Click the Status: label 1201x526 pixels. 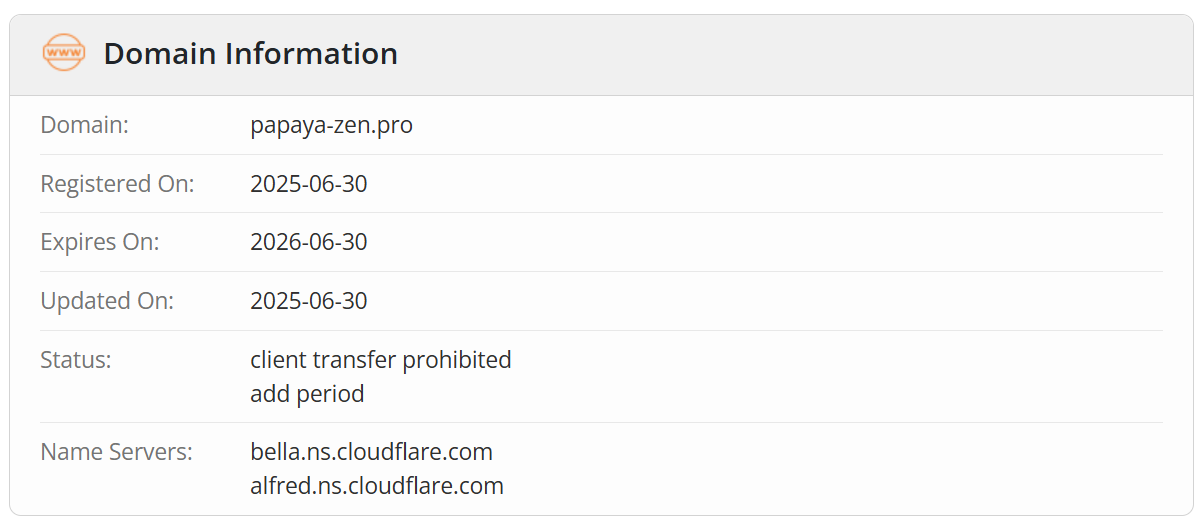[x=76, y=359]
